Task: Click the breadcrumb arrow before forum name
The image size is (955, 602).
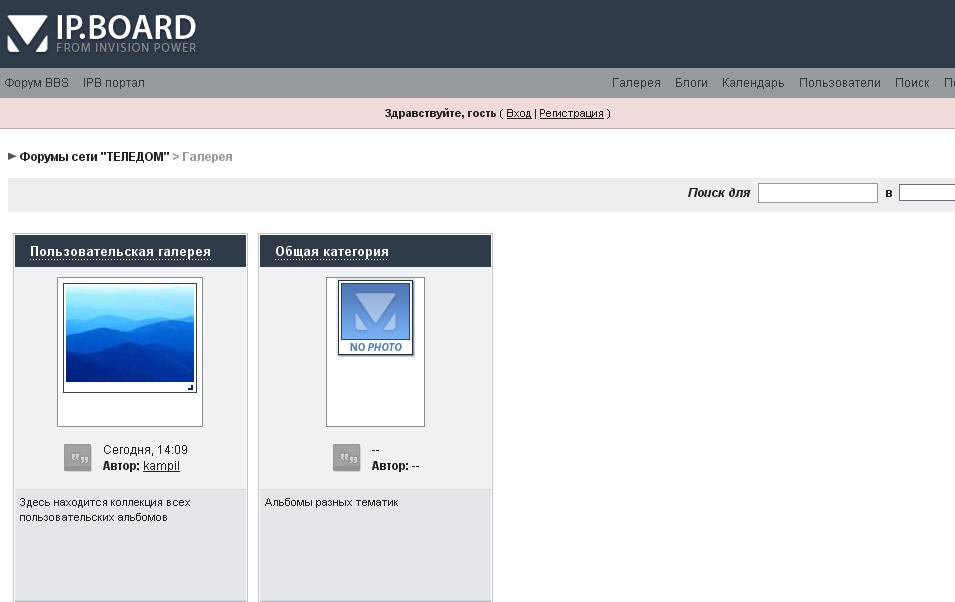Action: click(x=12, y=156)
